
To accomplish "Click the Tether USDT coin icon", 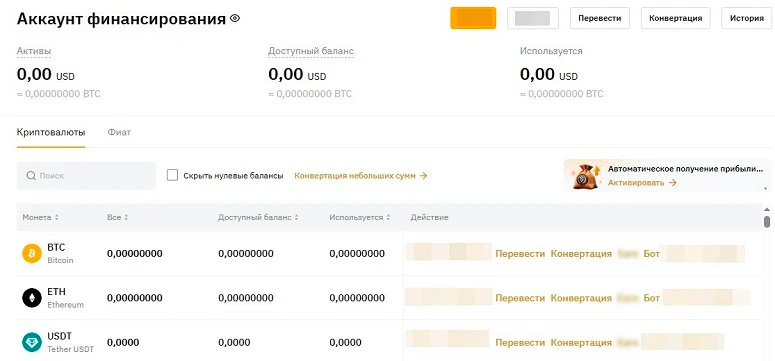I will tap(32, 342).
